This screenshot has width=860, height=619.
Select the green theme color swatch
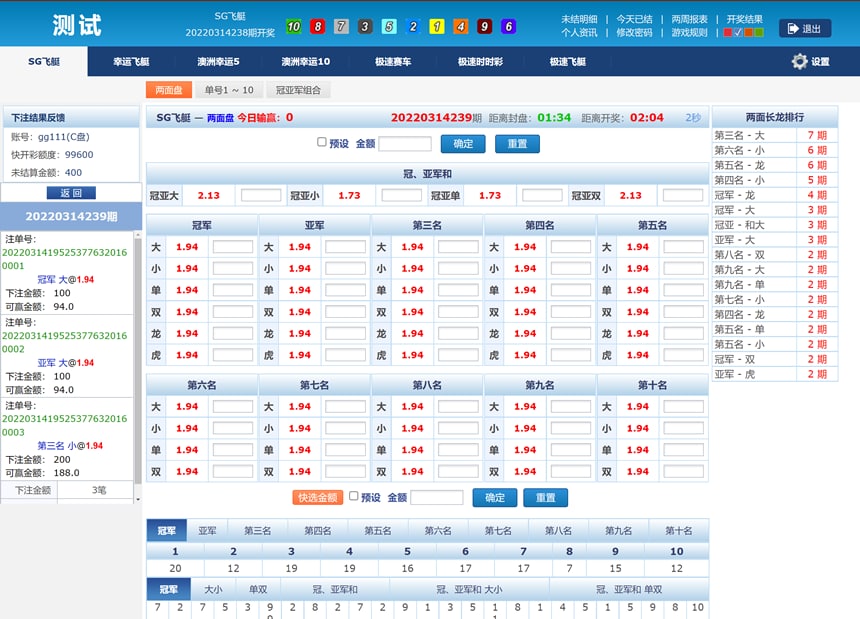coord(759,32)
